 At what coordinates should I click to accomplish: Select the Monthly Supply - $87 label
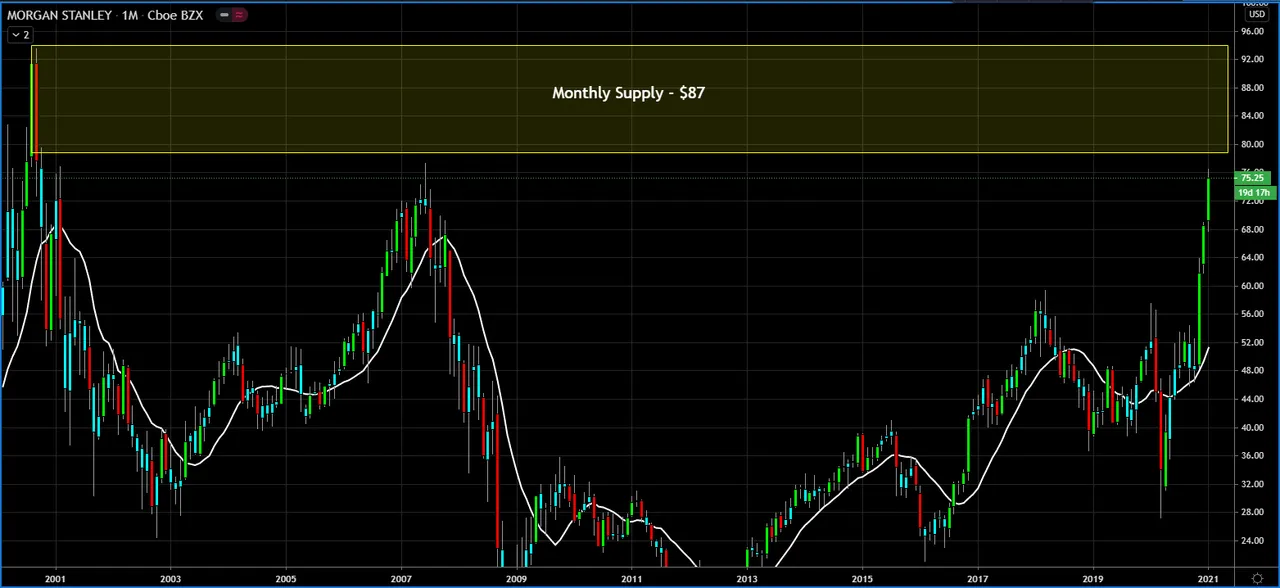628,92
